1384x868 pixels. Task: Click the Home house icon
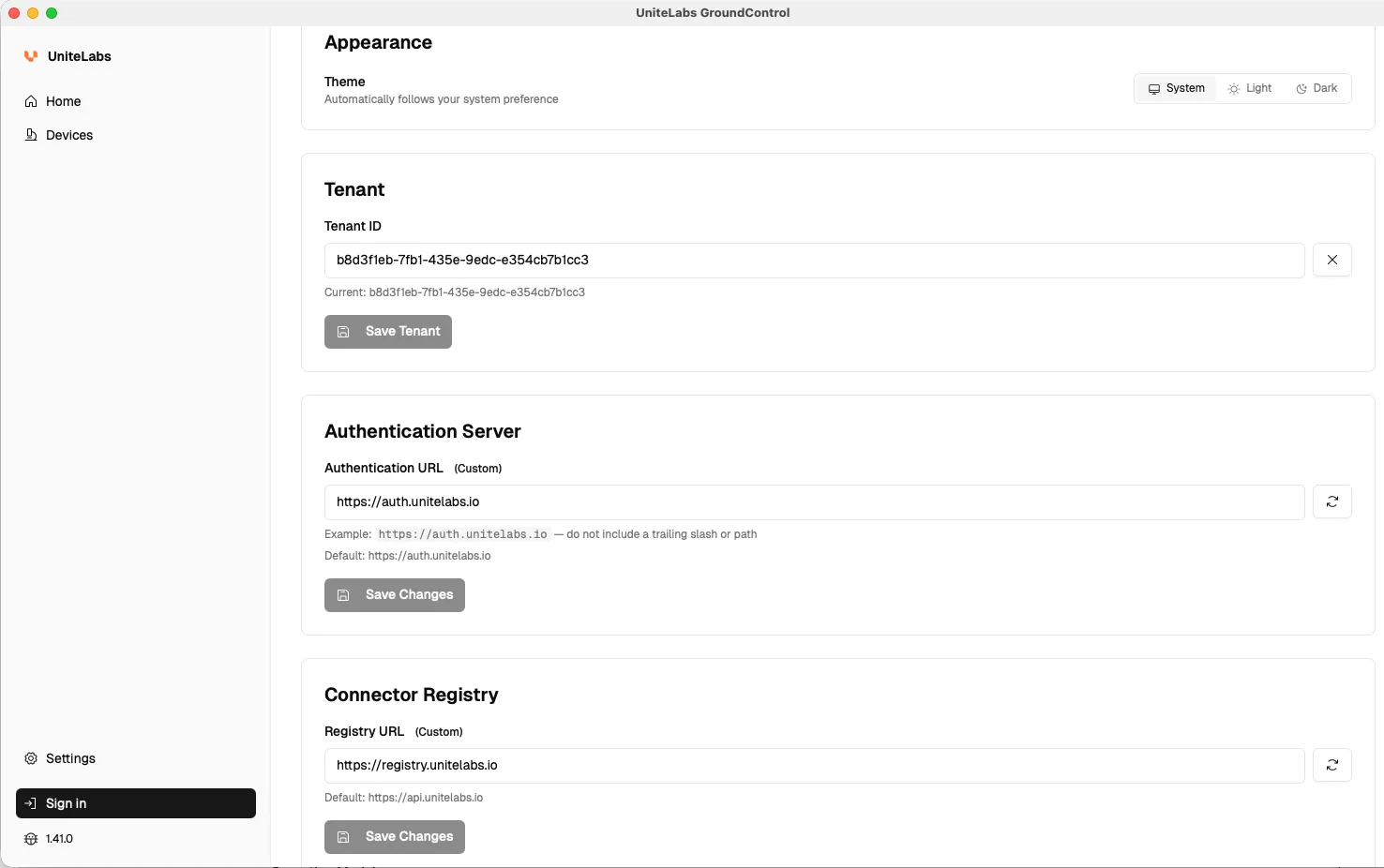click(31, 101)
